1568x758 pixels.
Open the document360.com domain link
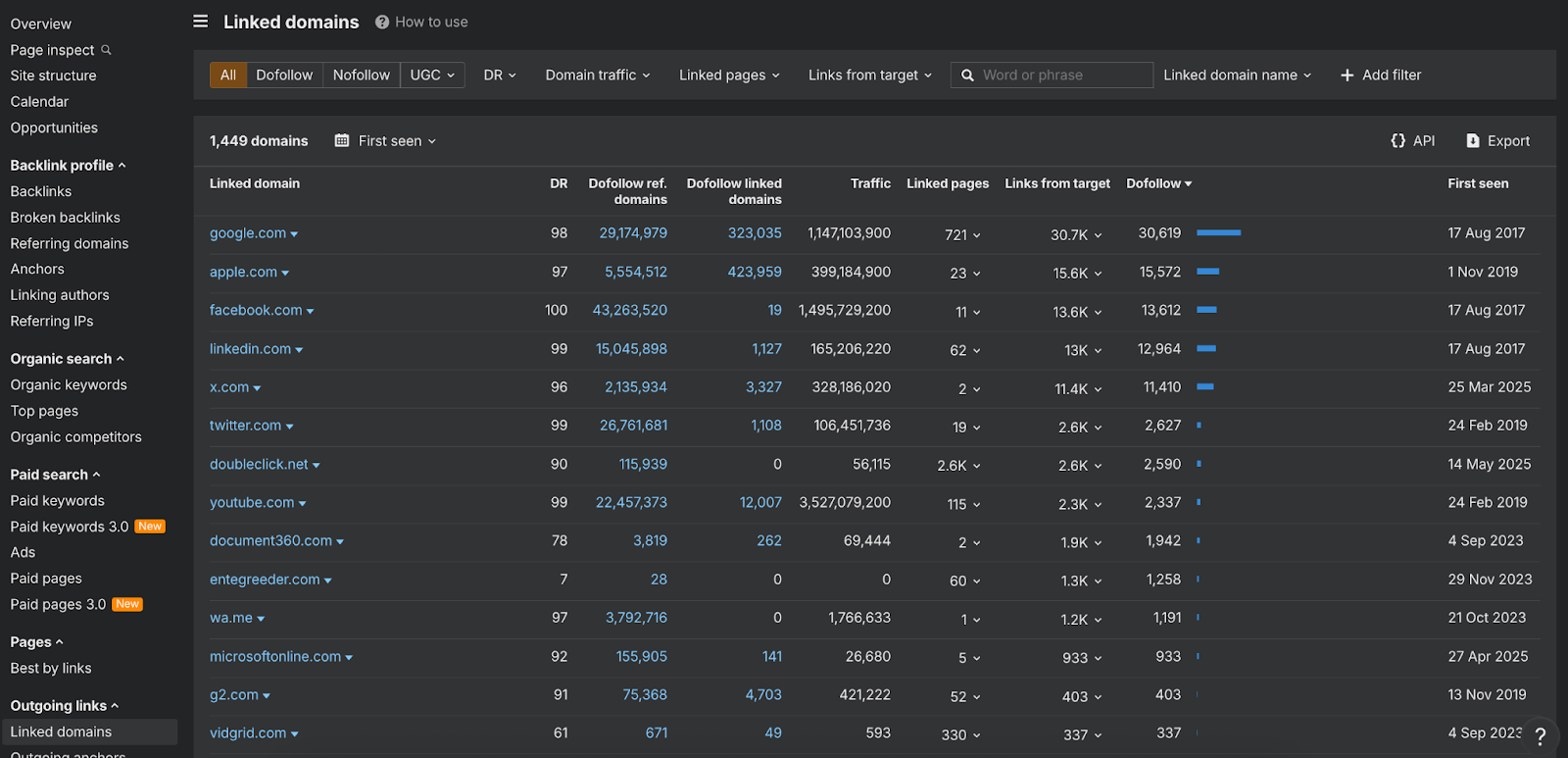pos(270,541)
